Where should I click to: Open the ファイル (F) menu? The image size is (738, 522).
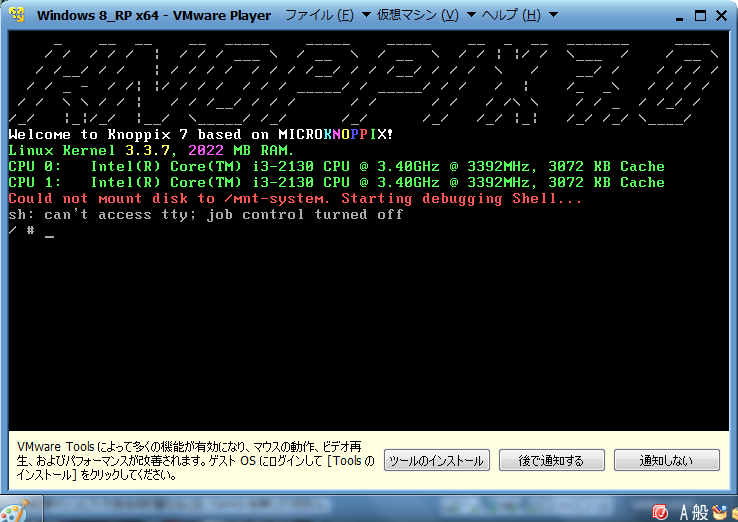(319, 15)
